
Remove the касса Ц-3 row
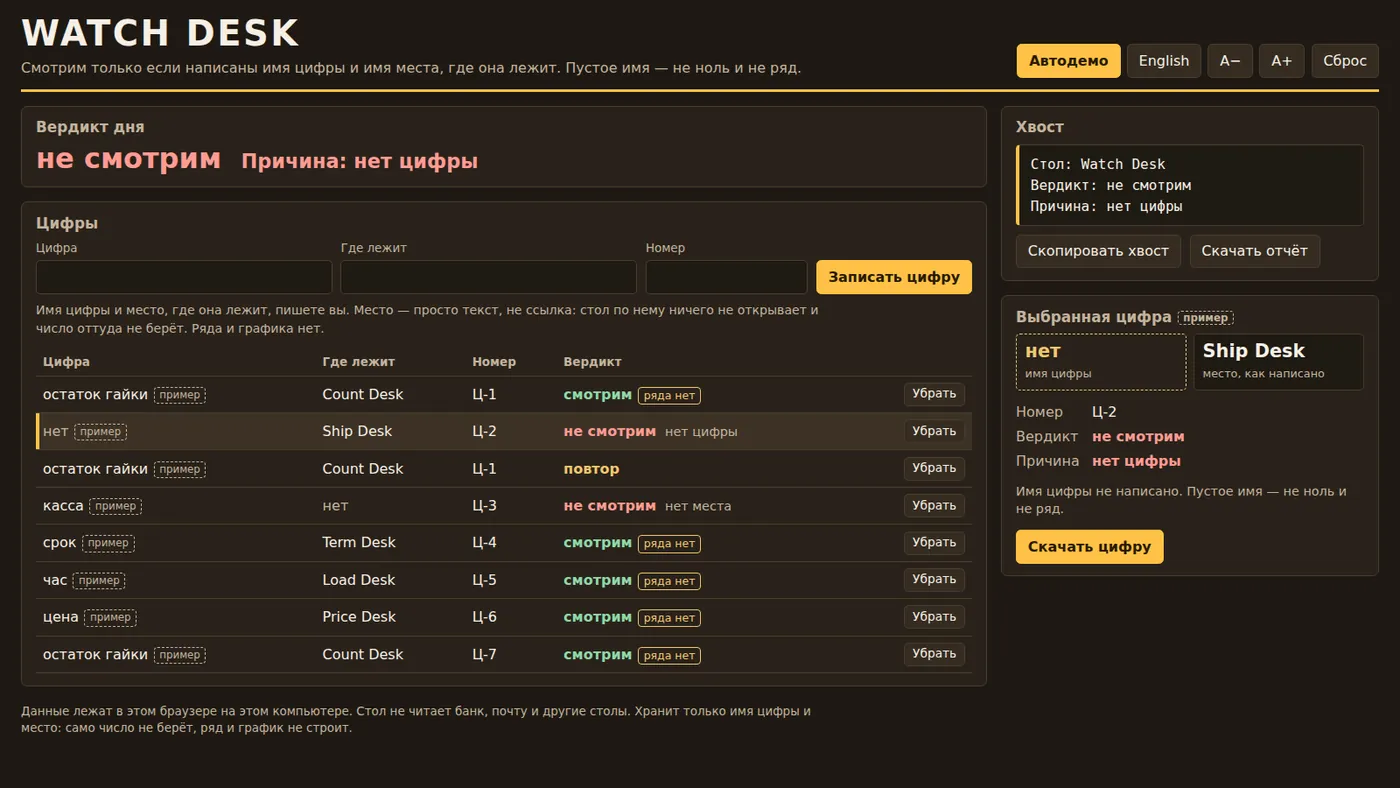(934, 506)
